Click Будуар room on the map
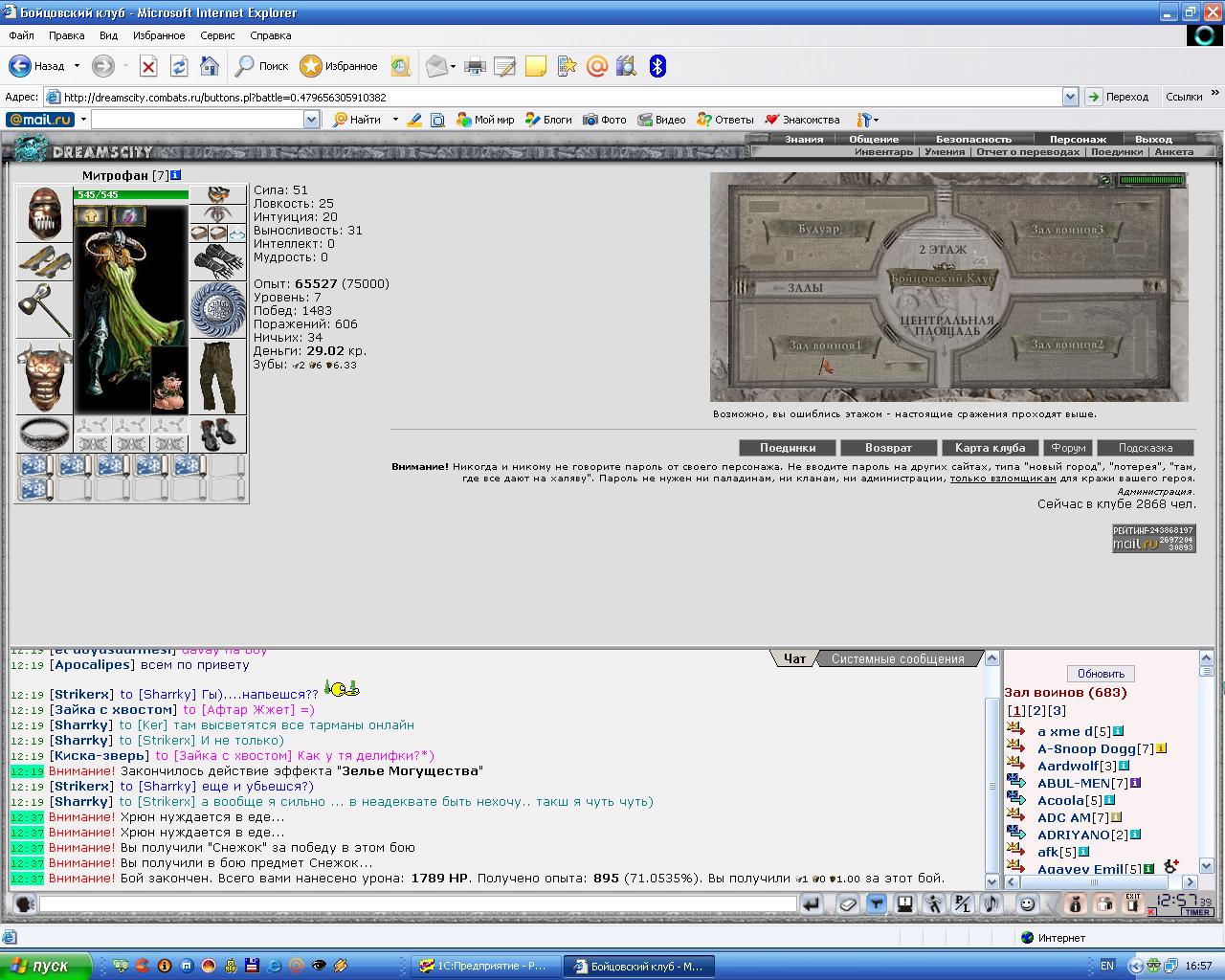1225x980 pixels. [x=818, y=230]
